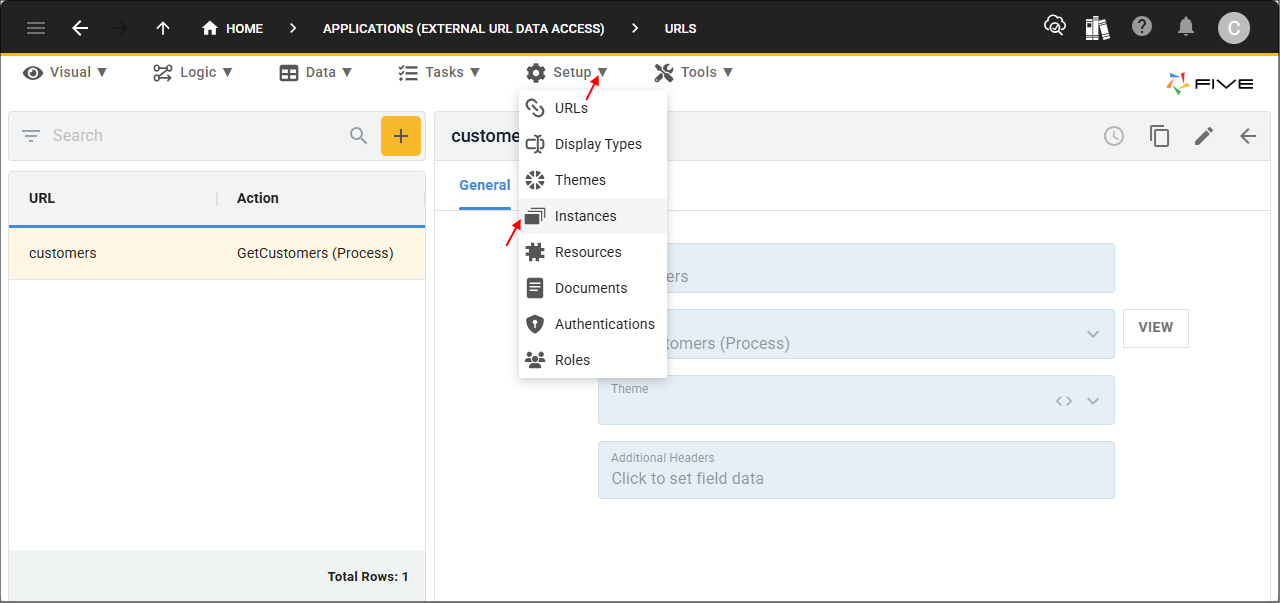The height and width of the screenshot is (603, 1280).
Task: Select Instances from Setup menu
Action: (585, 216)
